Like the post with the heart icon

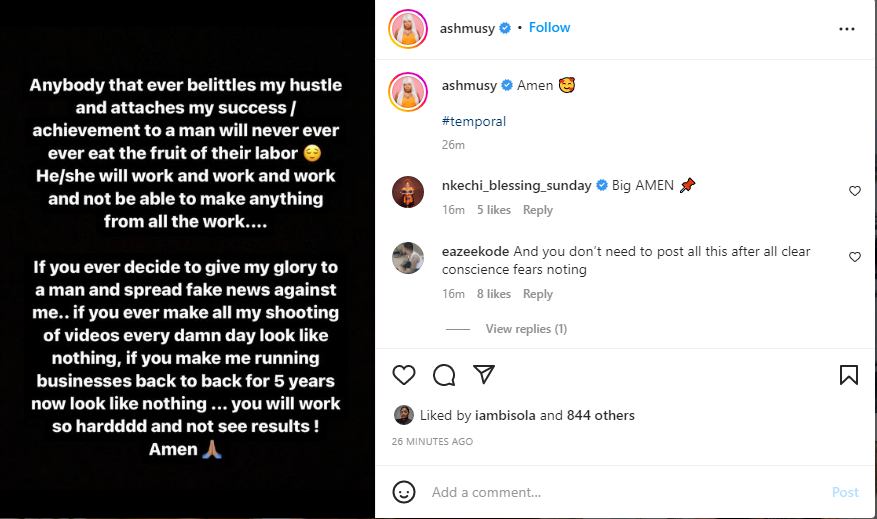404,375
